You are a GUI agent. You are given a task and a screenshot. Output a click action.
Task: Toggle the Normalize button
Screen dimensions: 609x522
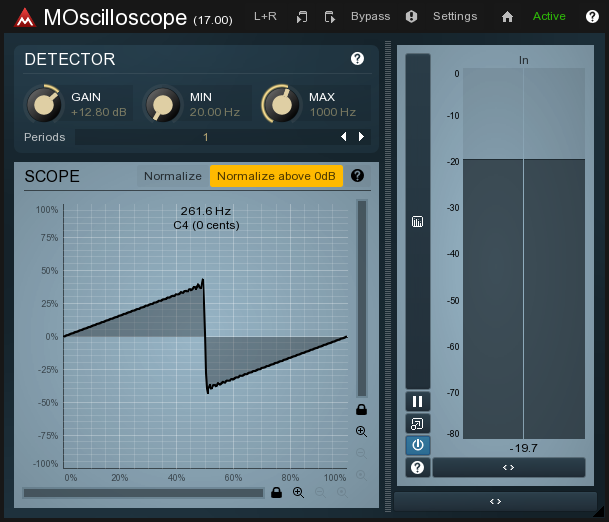point(173,176)
